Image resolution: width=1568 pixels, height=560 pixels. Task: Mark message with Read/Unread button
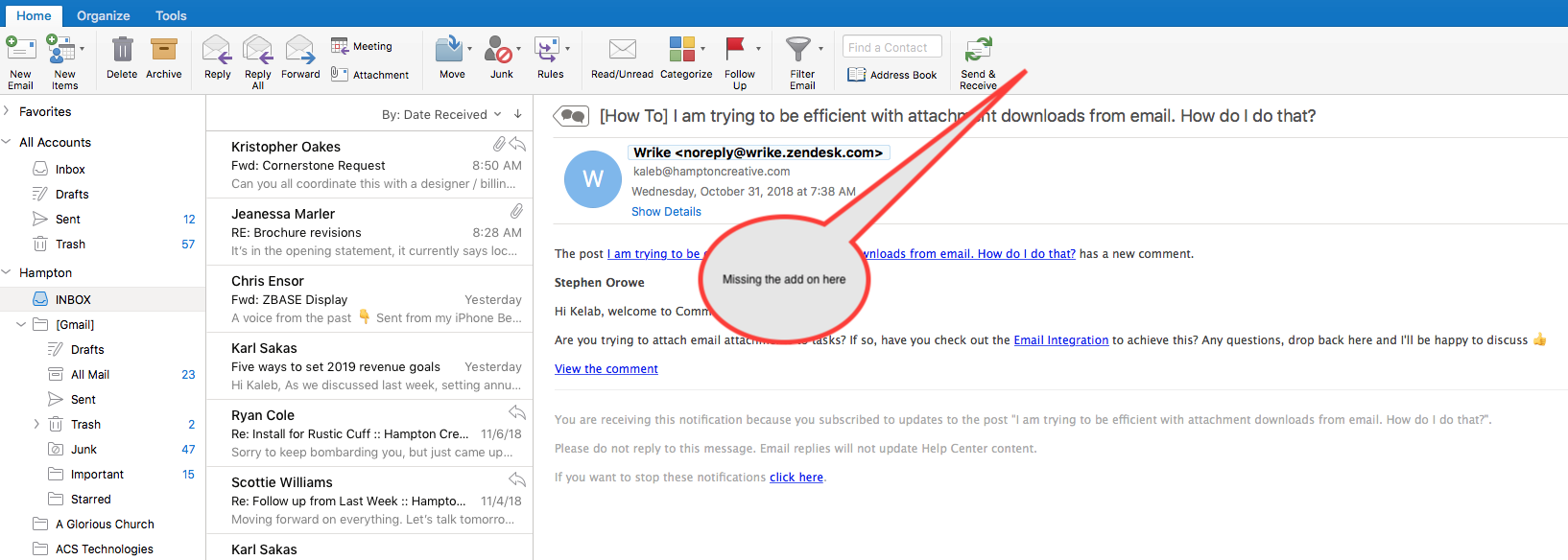(622, 51)
